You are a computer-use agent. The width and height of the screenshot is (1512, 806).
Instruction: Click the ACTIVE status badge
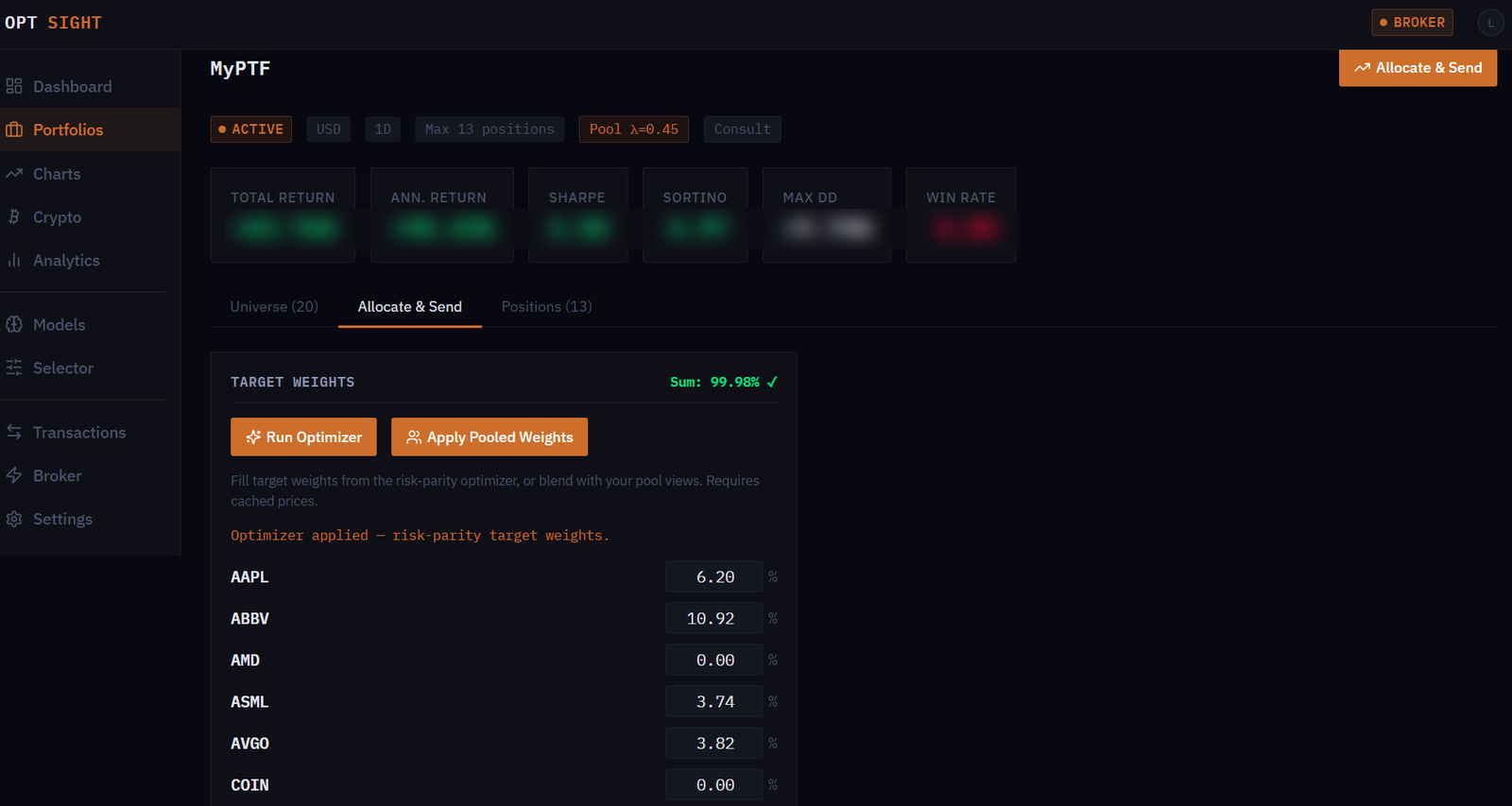coord(250,129)
